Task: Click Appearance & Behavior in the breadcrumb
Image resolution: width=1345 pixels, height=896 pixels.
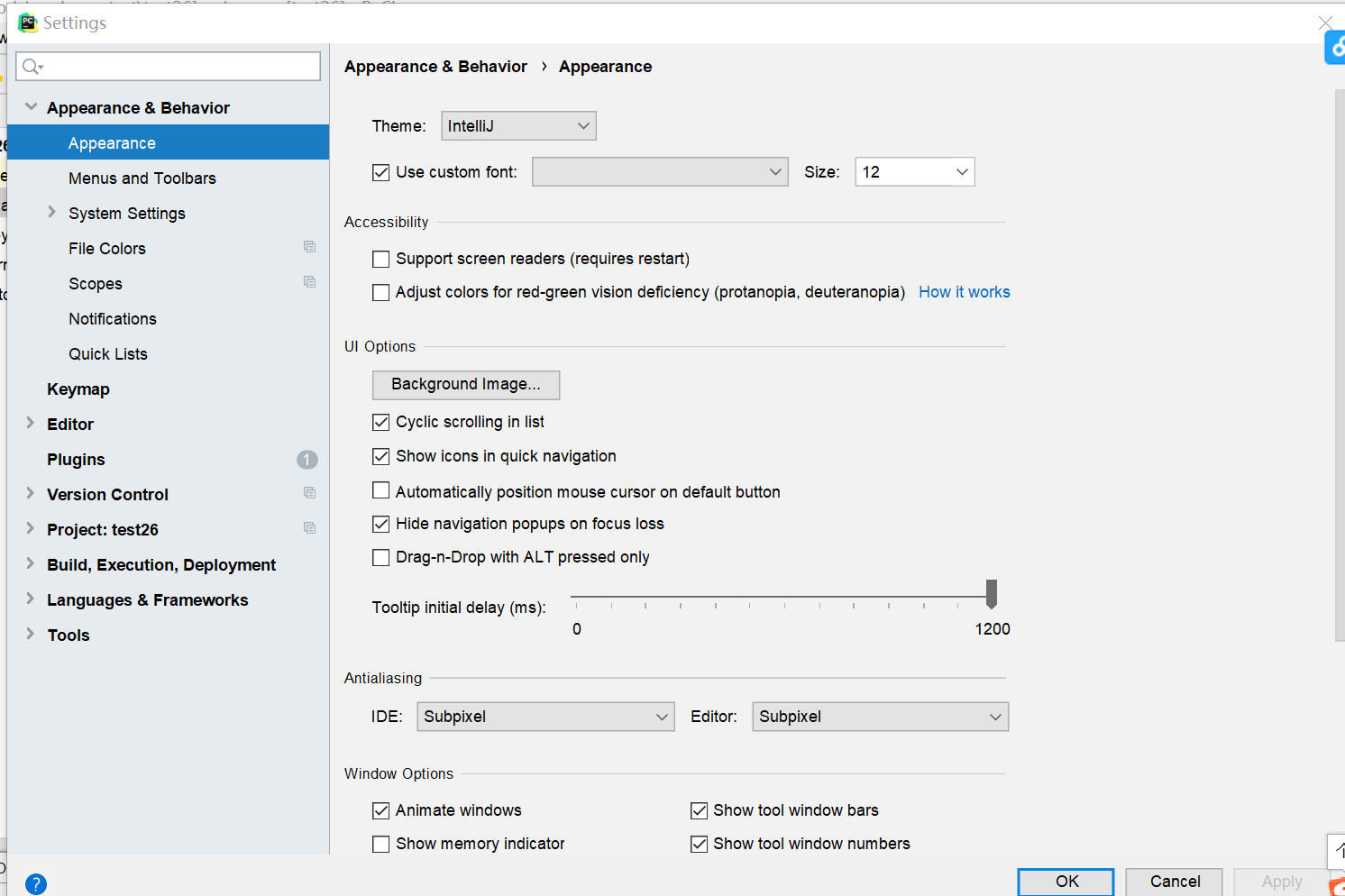Action: coord(435,67)
